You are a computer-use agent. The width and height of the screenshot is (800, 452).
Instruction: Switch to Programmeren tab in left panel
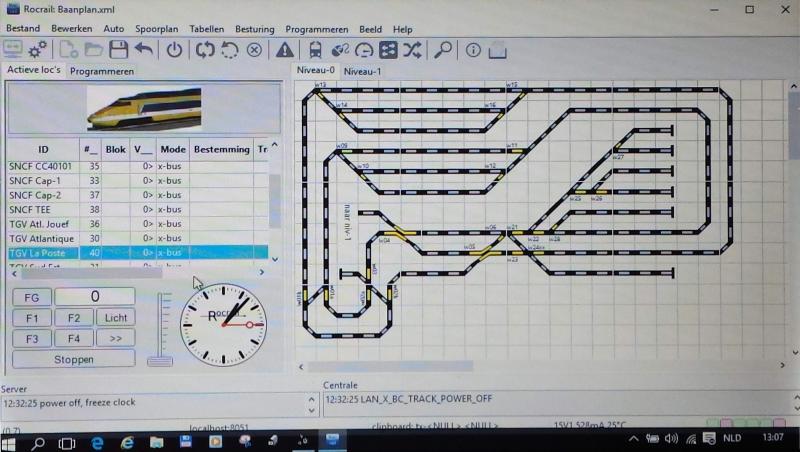[x=102, y=71]
